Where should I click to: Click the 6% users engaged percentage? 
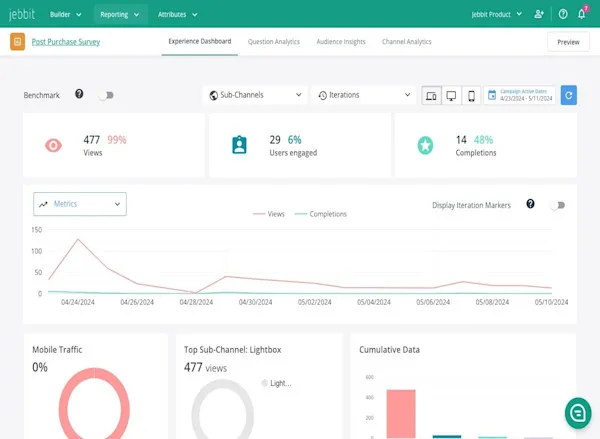(x=295, y=140)
